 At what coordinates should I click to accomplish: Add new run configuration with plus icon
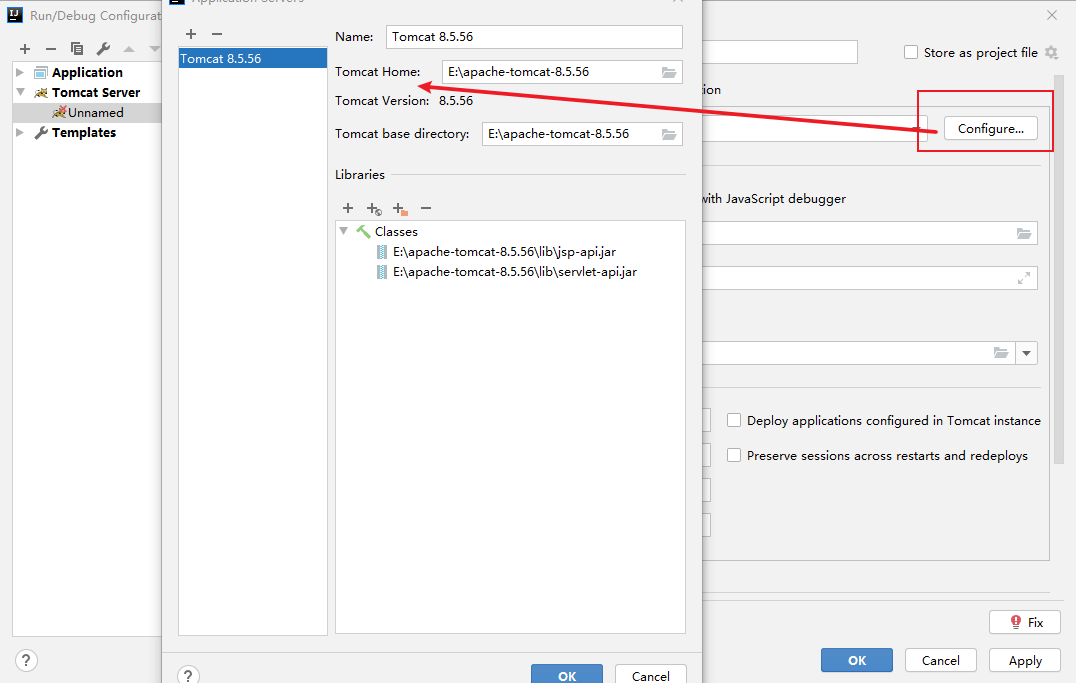25,49
